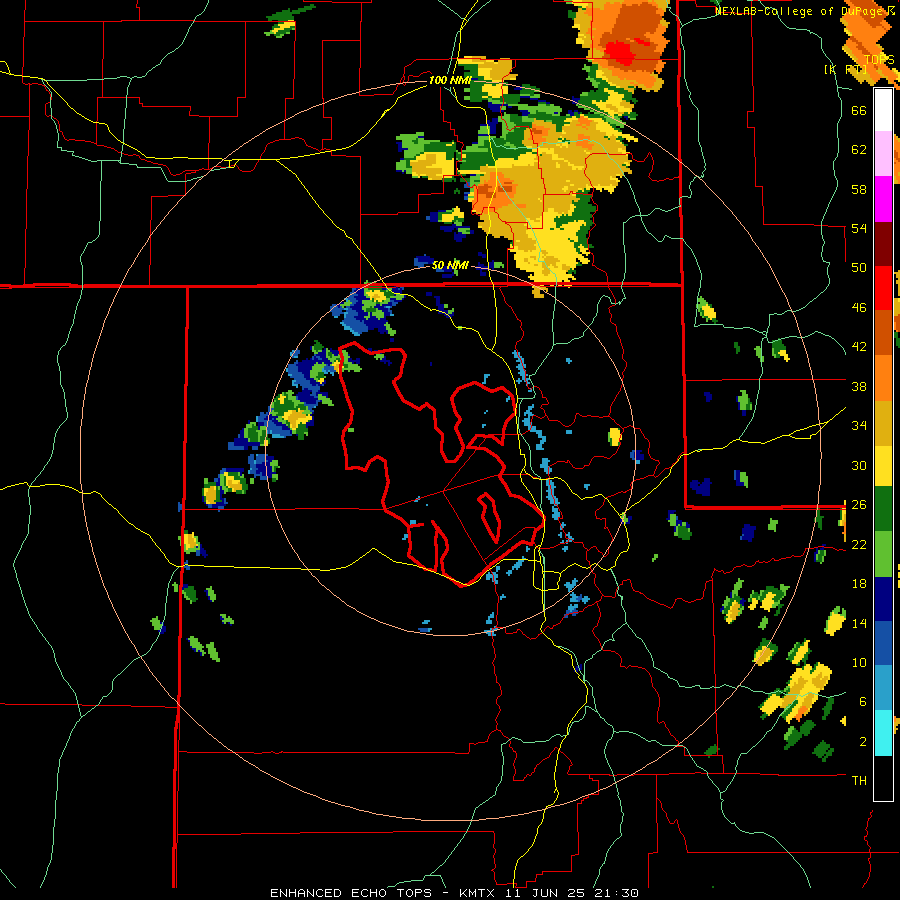Choose the light orange legend swatch
This screenshot has width=900, height=900.
tap(883, 378)
